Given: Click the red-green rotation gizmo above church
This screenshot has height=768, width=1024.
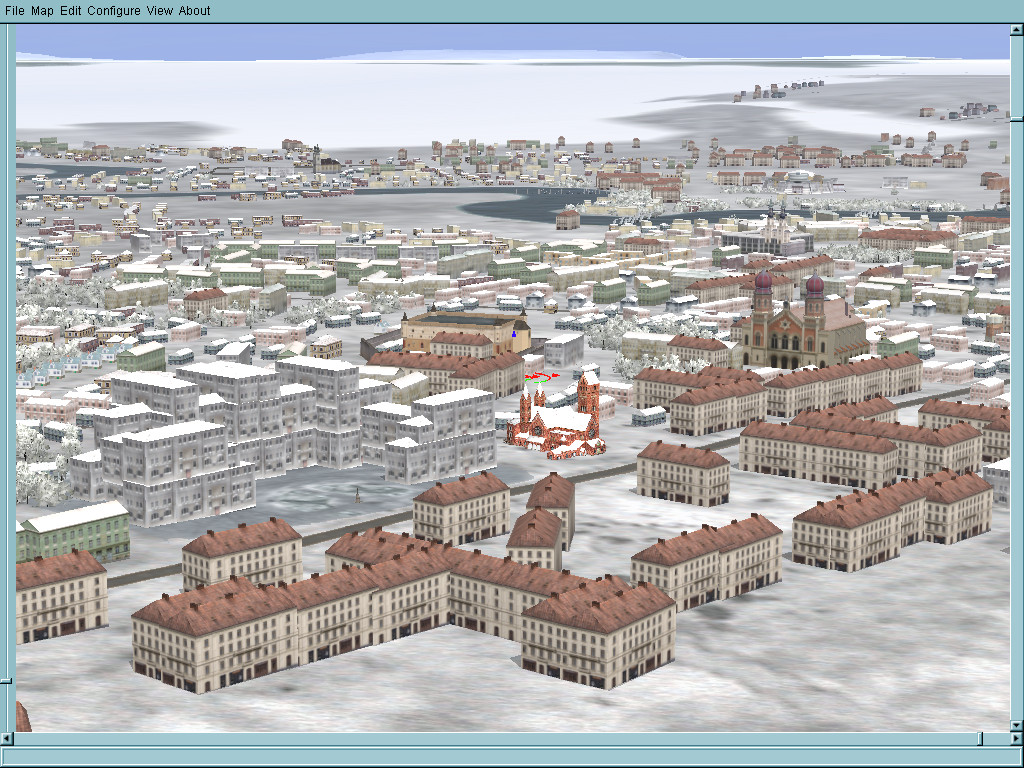Looking at the screenshot, I should [x=541, y=377].
